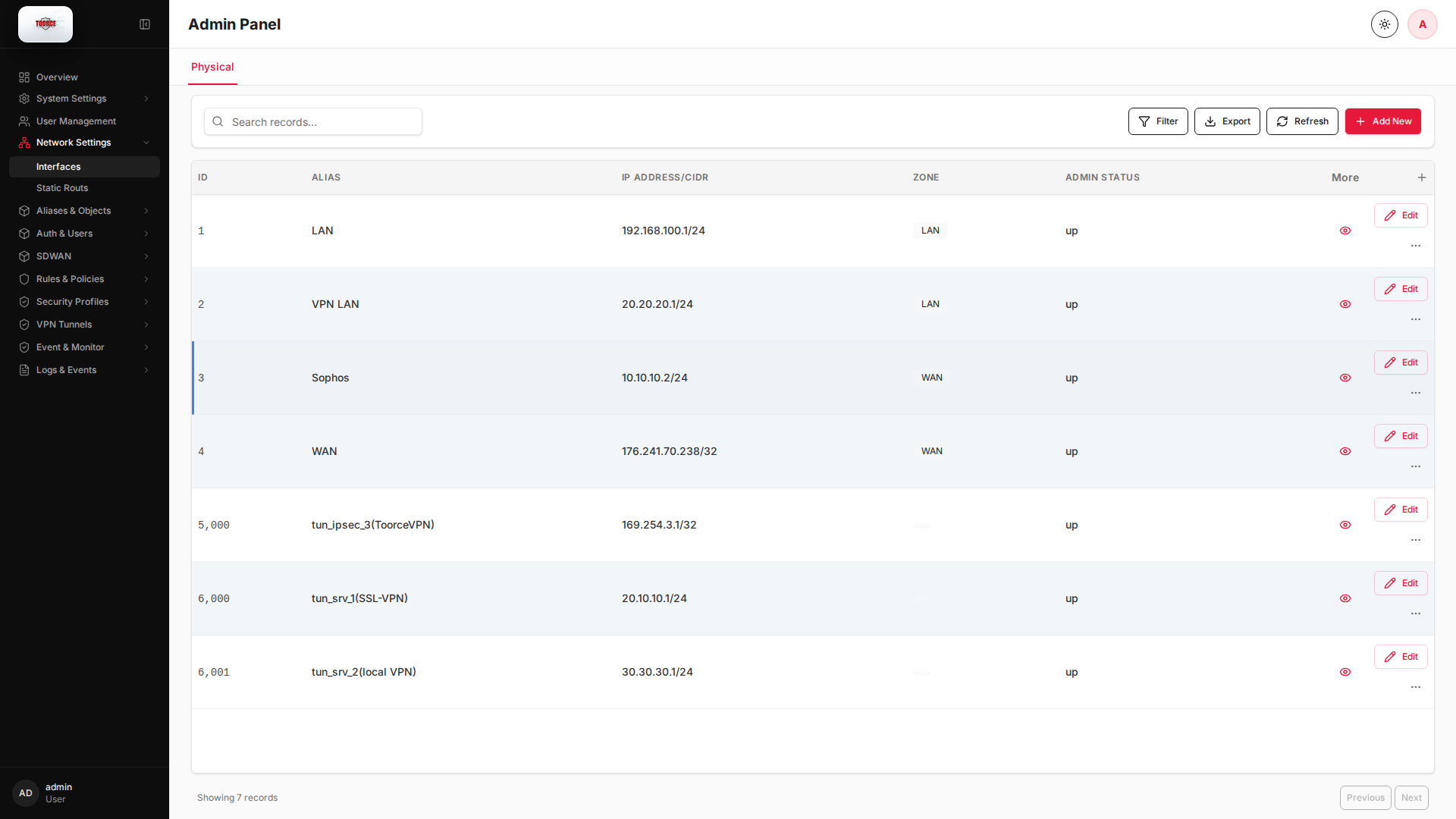Expand Security Profiles chevron
This screenshot has height=819, width=1456.
tap(146, 302)
